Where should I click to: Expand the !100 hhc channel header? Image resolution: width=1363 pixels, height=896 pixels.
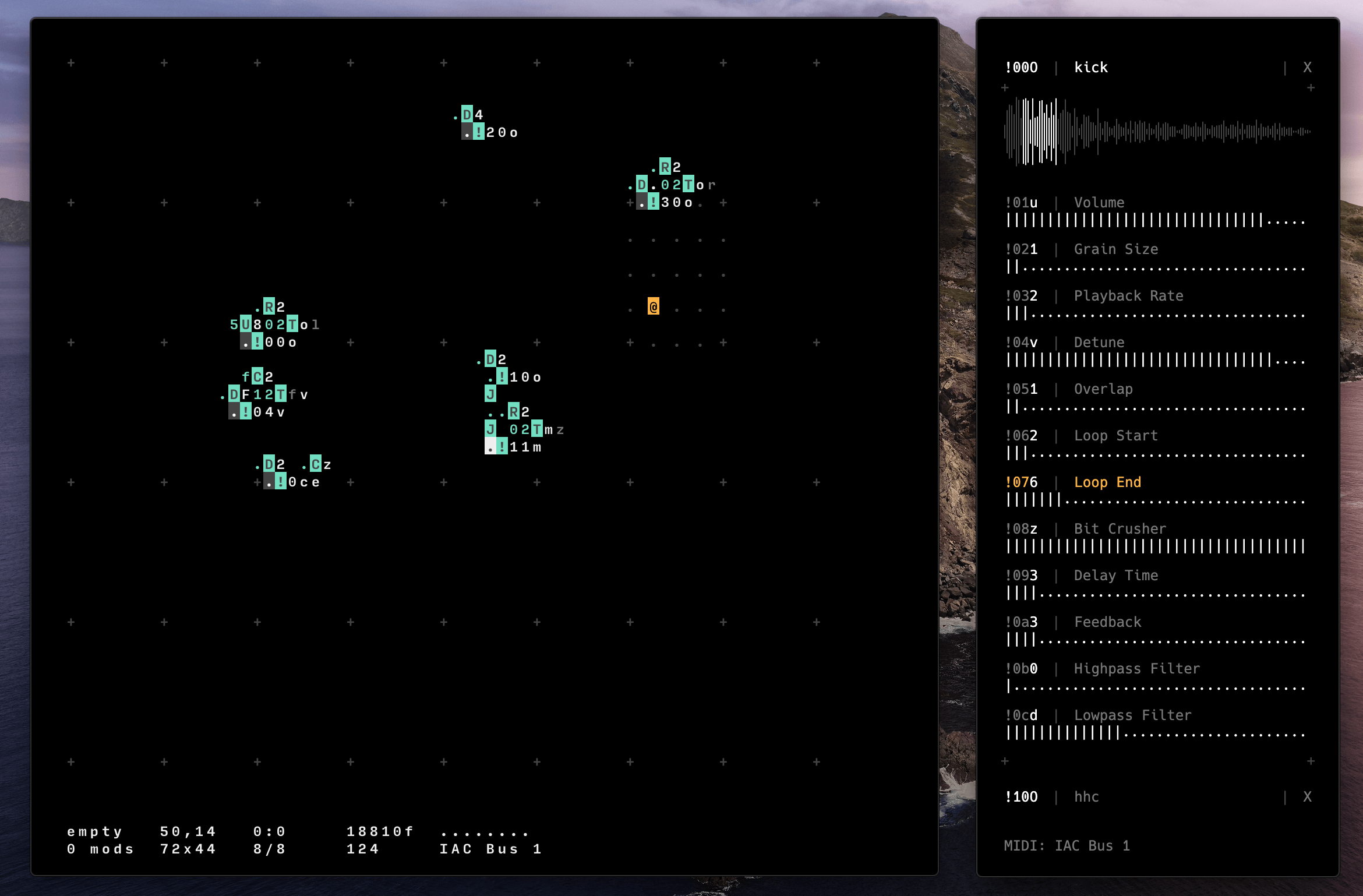coord(1022,797)
